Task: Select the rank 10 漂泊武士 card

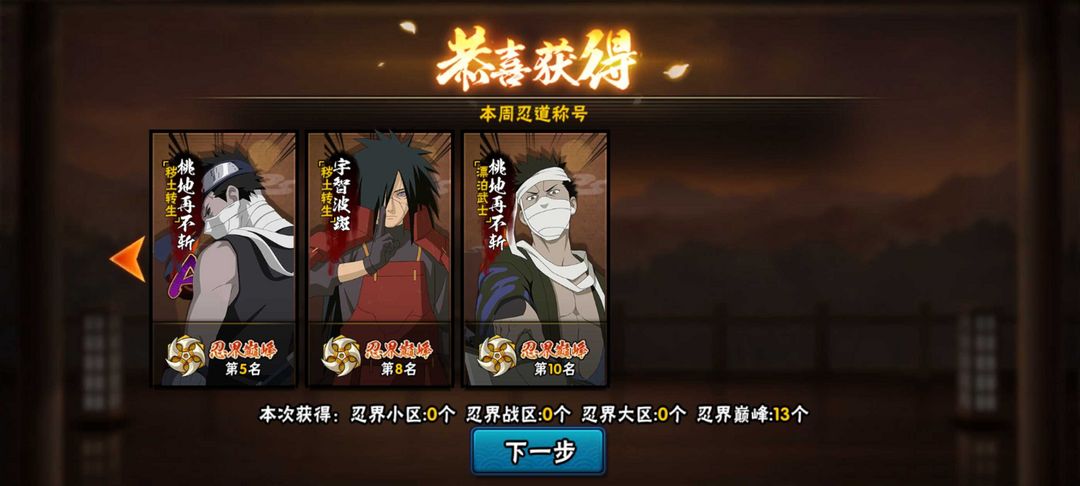Action: point(536,259)
